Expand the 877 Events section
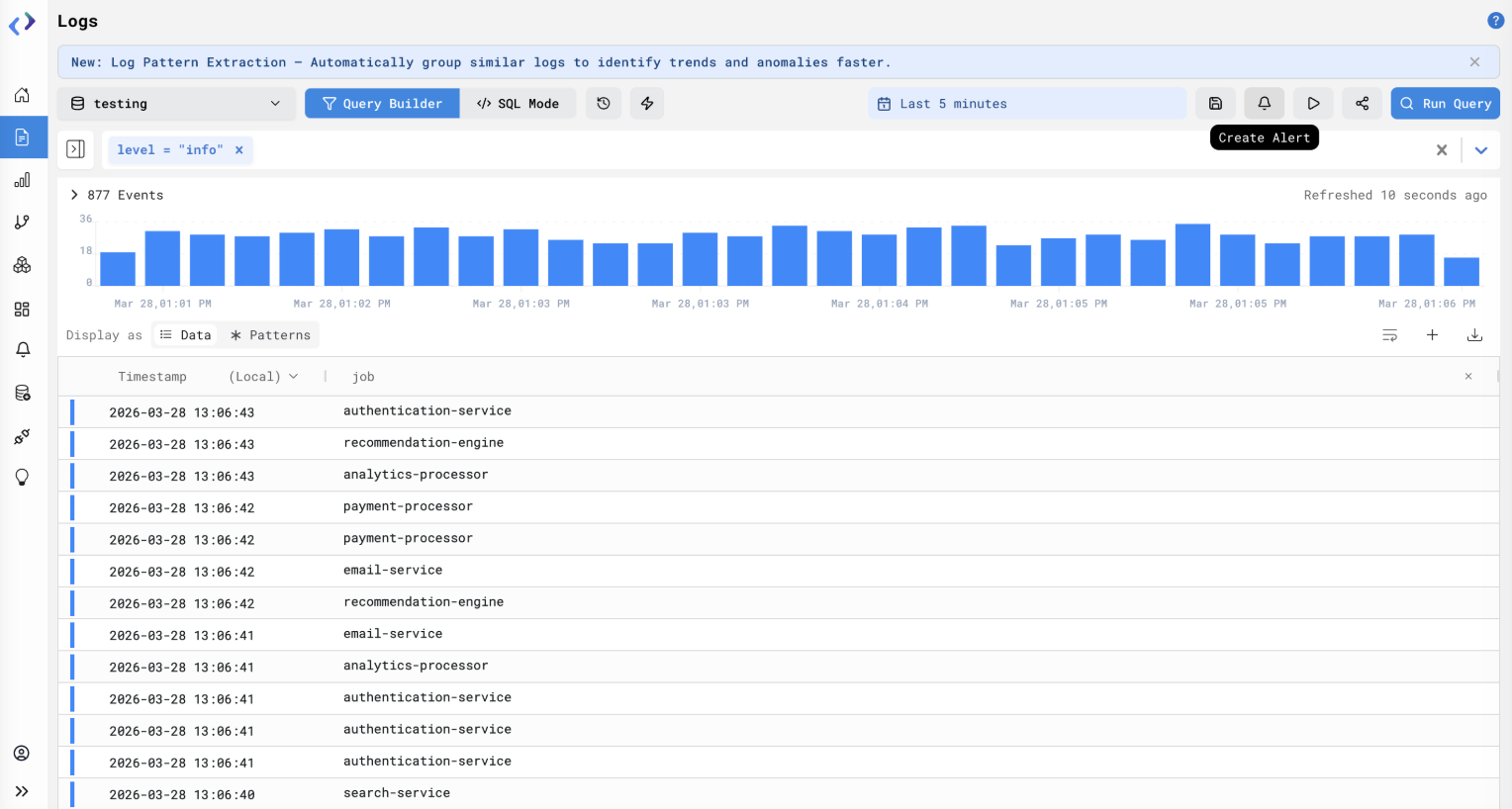 pos(73,195)
